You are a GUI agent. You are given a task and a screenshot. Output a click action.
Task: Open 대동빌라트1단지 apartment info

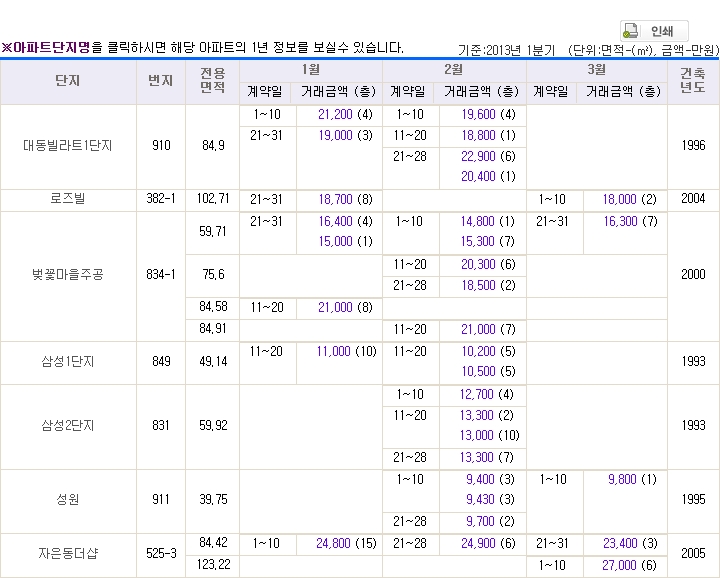[68, 146]
